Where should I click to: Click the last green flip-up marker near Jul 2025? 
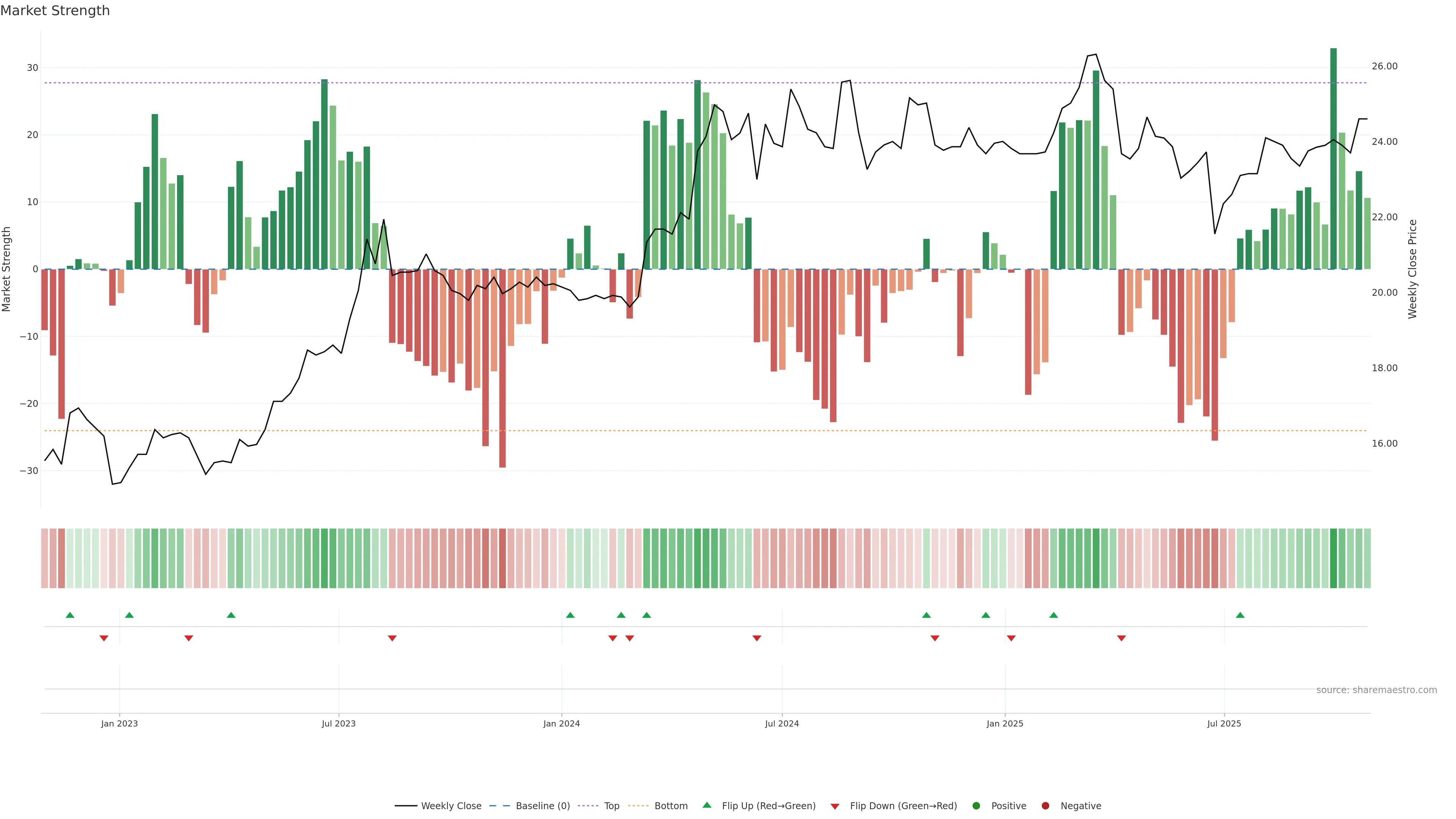click(1240, 615)
